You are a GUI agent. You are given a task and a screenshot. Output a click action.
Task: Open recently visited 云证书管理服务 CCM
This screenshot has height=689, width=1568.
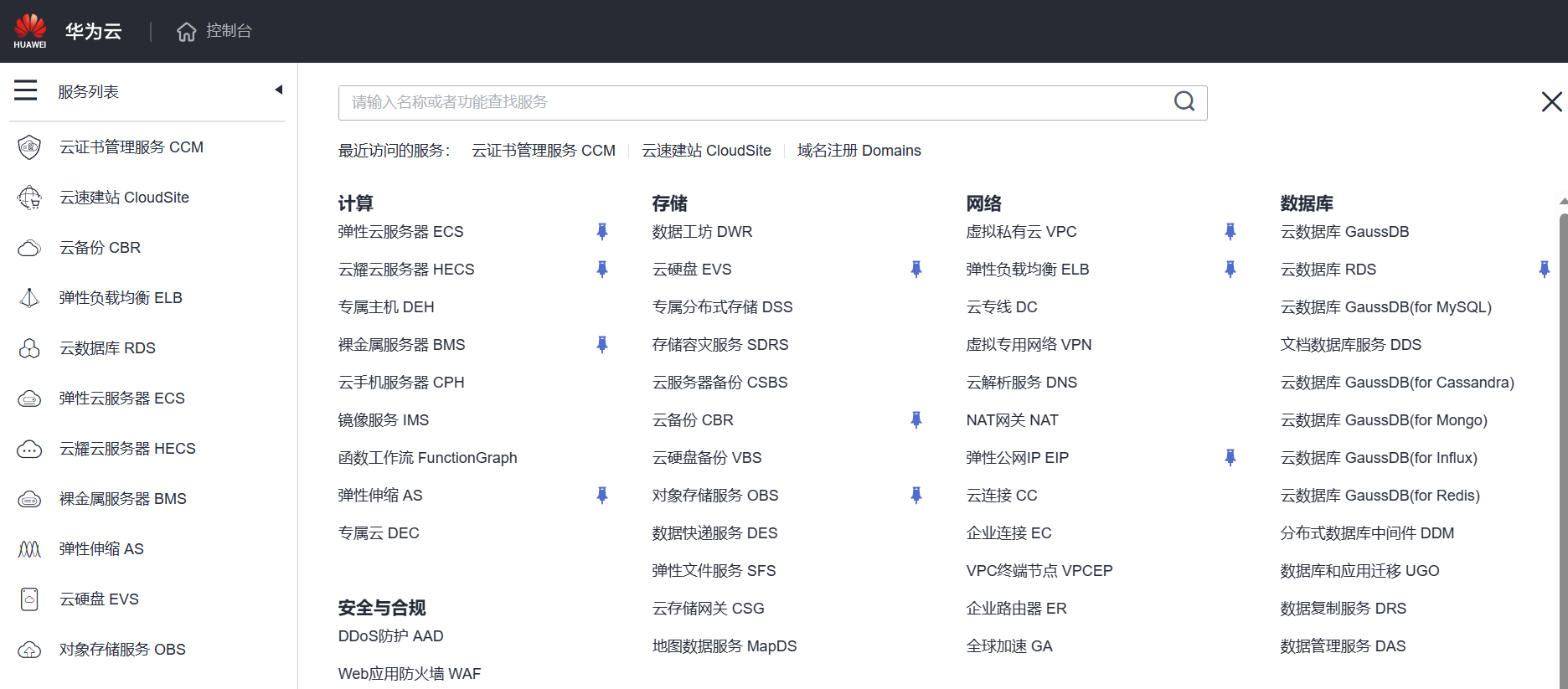click(544, 151)
